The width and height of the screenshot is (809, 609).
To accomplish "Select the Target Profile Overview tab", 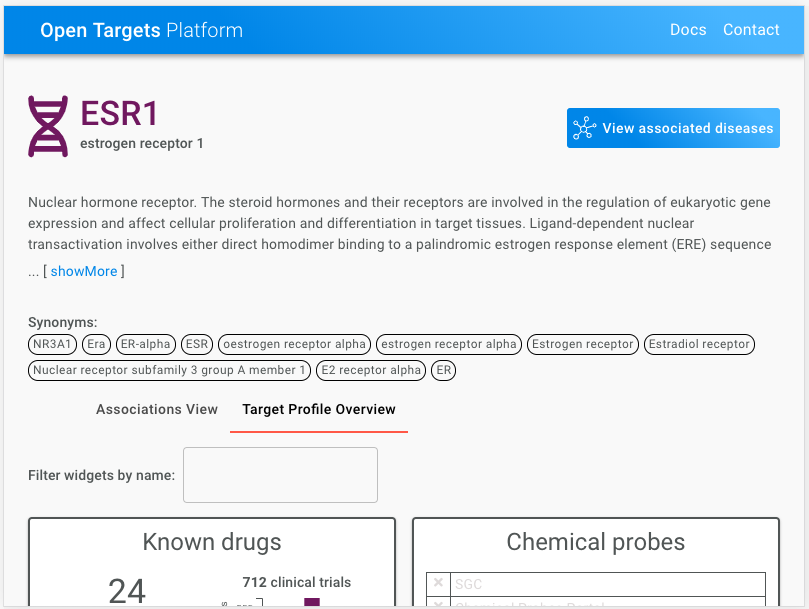I will (x=318, y=409).
